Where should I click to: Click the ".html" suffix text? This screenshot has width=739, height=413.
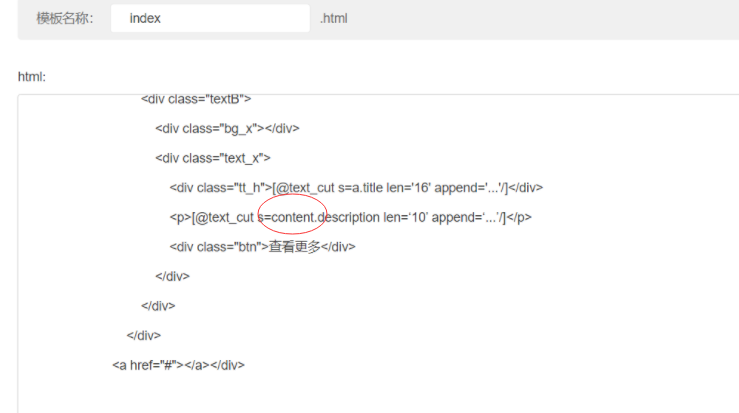[x=334, y=18]
